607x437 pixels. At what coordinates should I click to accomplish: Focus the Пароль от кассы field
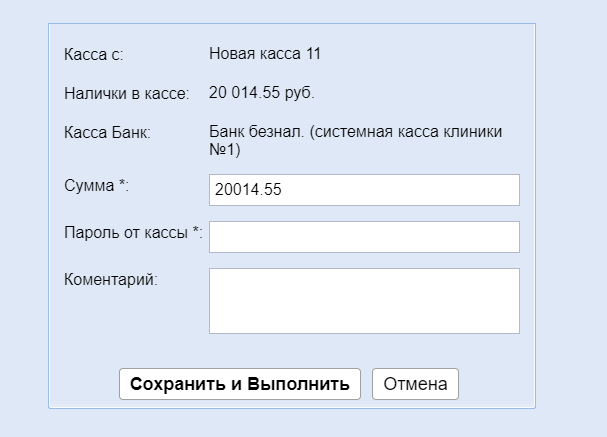[364, 237]
